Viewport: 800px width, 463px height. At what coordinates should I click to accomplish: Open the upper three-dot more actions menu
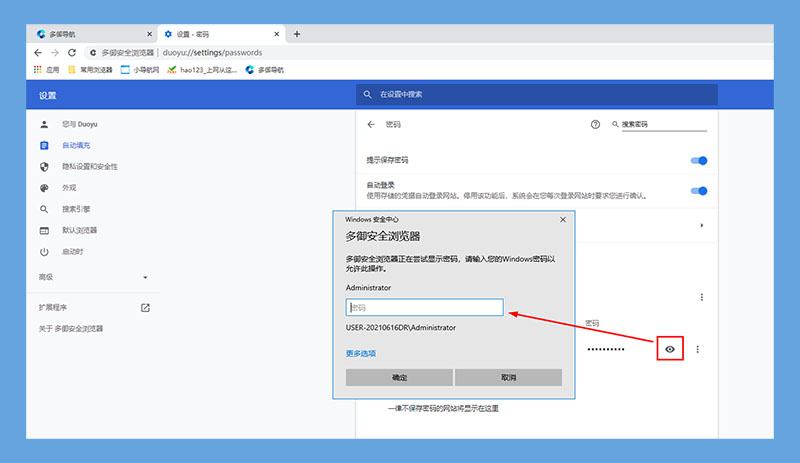[702, 297]
